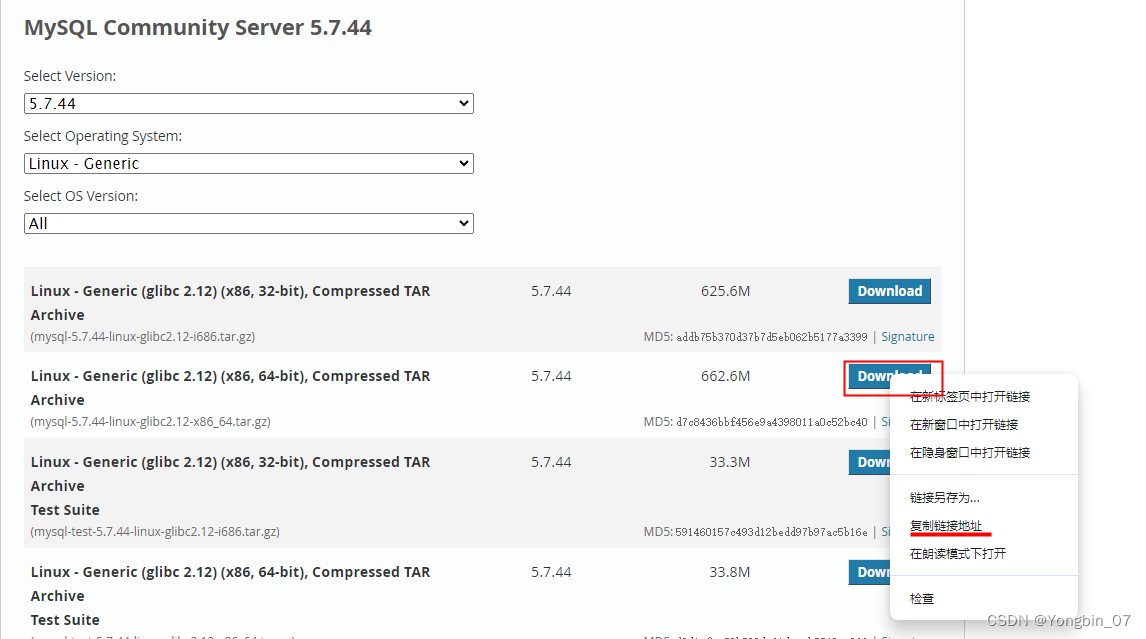Open the Select Operating System dropdown
This screenshot has width=1146, height=639.
pyautogui.click(x=248, y=163)
